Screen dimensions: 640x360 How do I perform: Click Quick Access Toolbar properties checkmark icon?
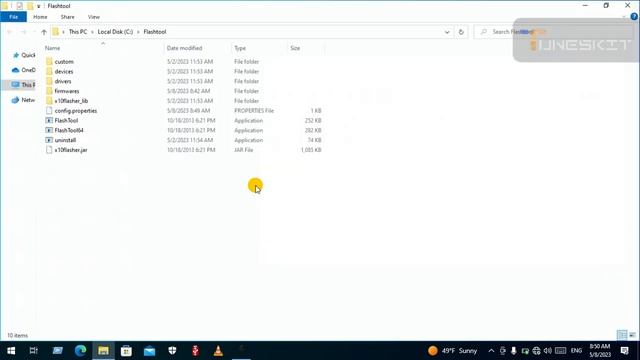click(20, 6)
